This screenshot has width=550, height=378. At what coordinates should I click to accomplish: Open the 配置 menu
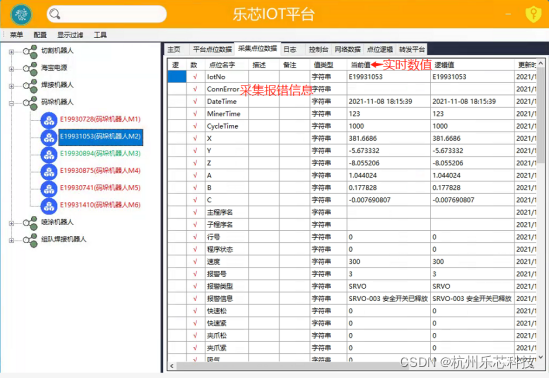pyautogui.click(x=40, y=35)
